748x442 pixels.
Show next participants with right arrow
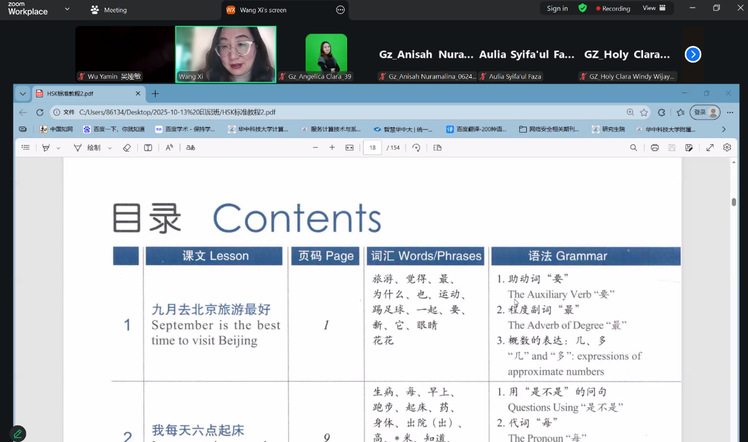click(692, 54)
